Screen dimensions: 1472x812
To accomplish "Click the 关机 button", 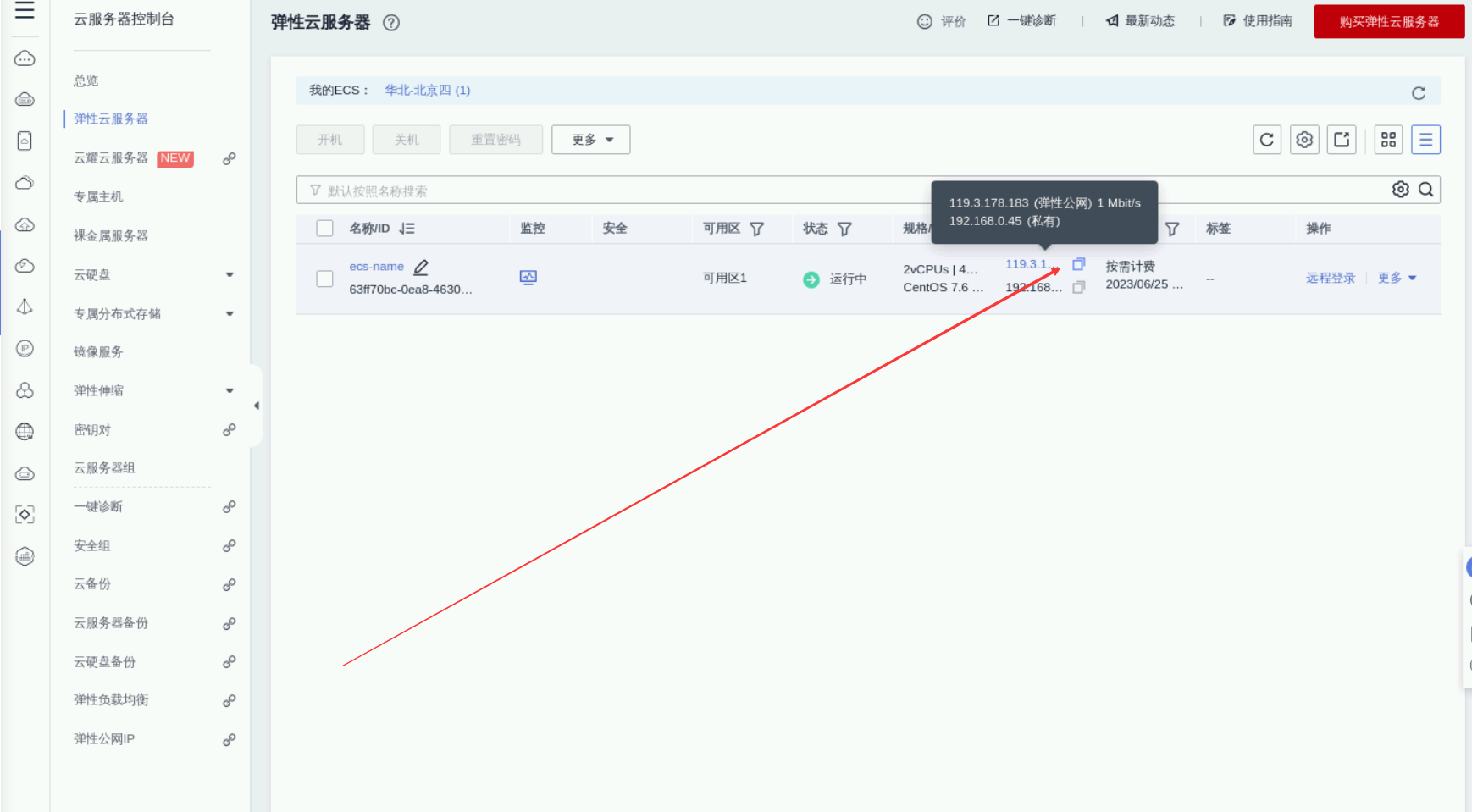I will coord(407,140).
